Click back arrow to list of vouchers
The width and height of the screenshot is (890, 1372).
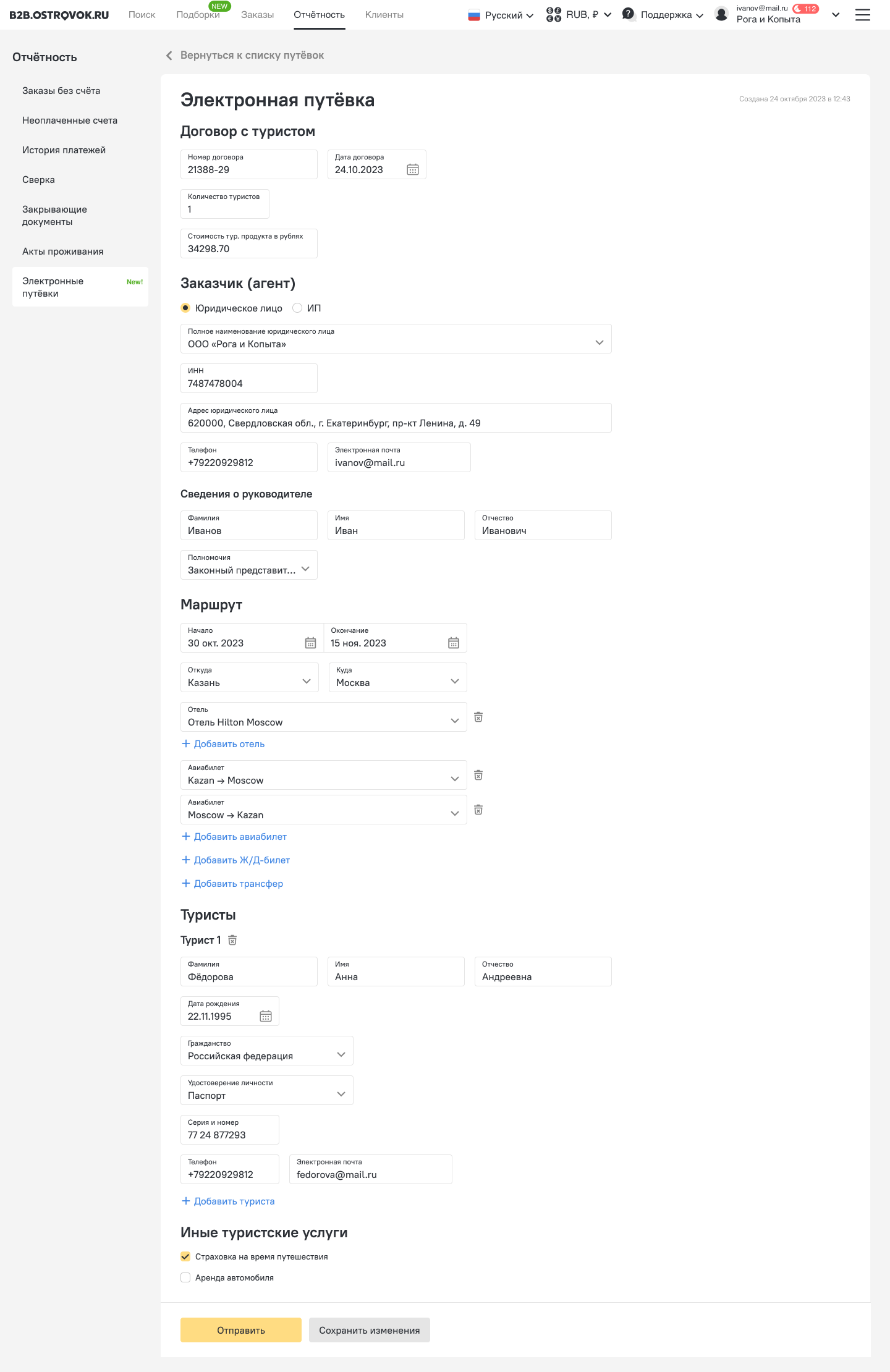click(x=169, y=56)
